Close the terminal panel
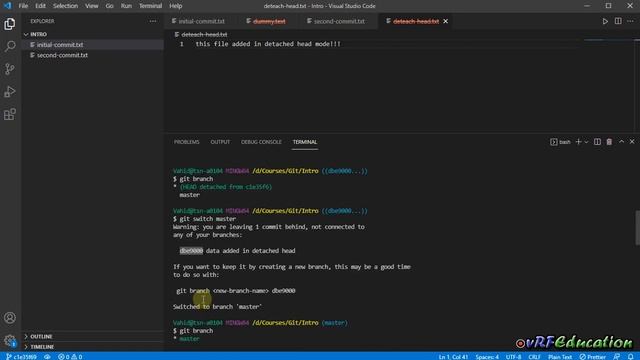640x360 pixels. point(632,142)
